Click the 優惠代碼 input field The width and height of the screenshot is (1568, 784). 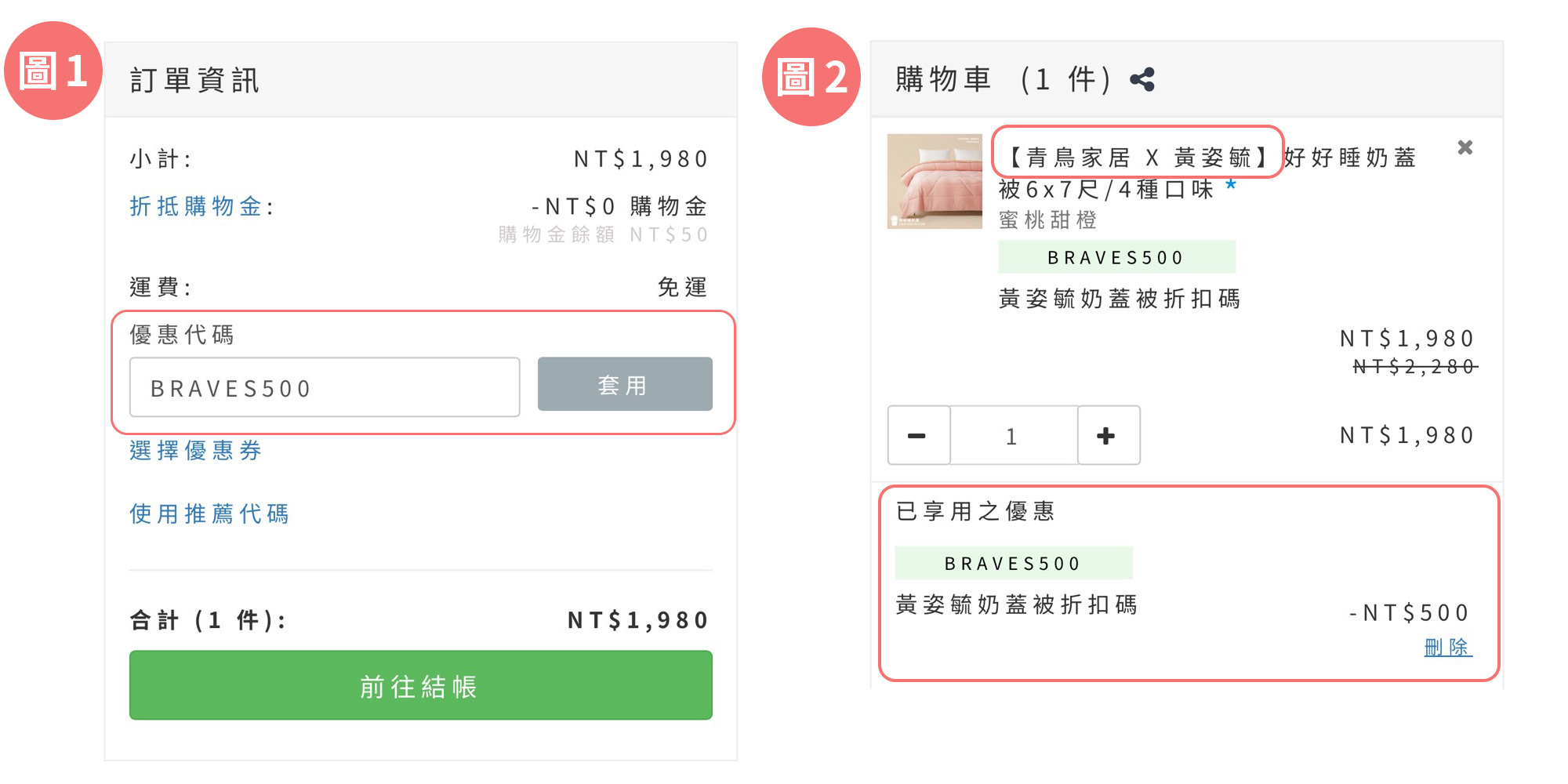click(325, 387)
